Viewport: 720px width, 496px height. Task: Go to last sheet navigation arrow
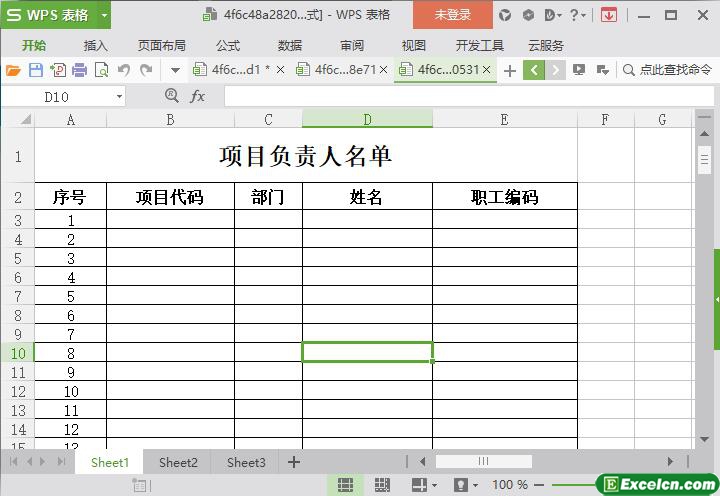61,462
